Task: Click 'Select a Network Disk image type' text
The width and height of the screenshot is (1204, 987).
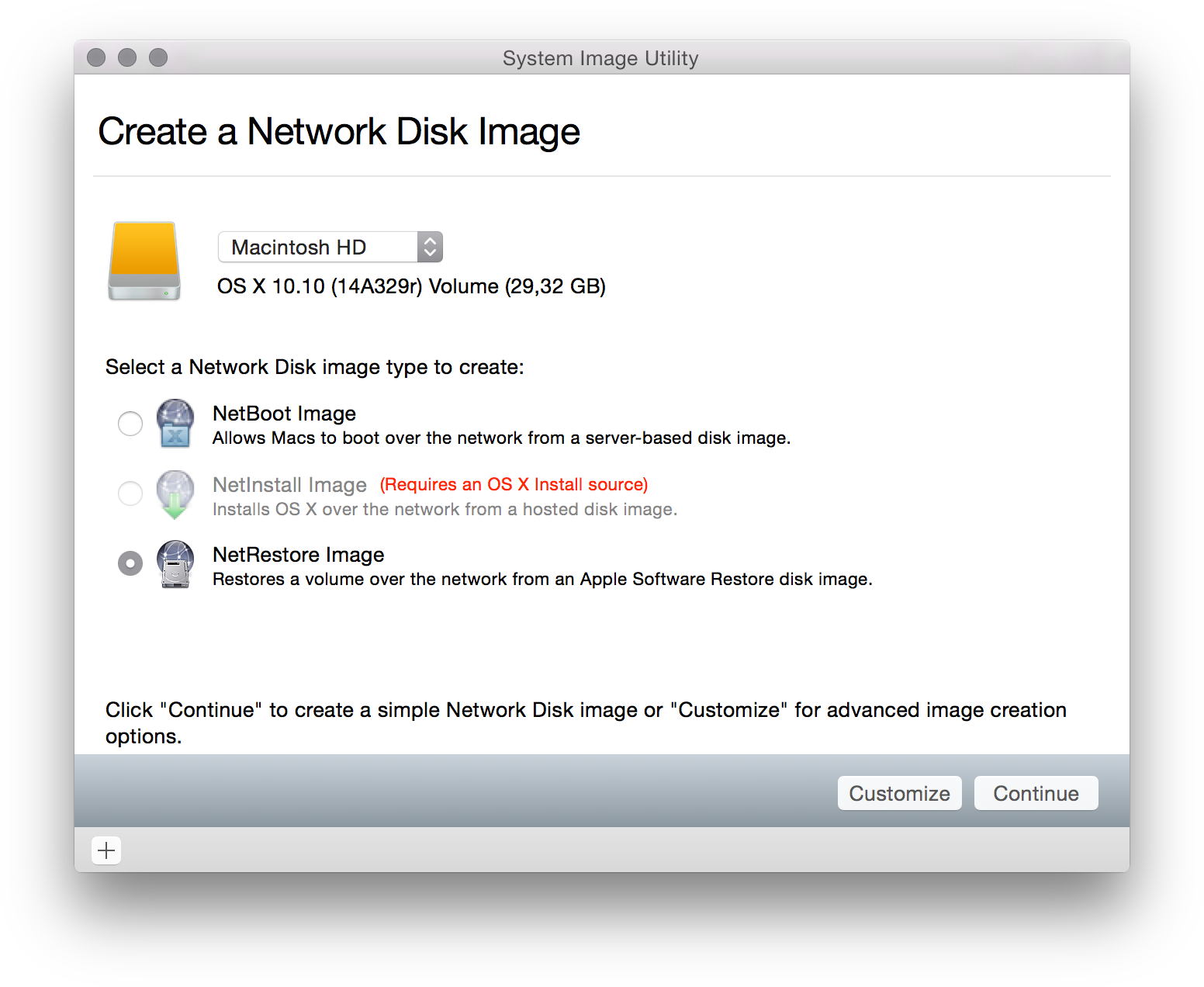Action: point(315,367)
